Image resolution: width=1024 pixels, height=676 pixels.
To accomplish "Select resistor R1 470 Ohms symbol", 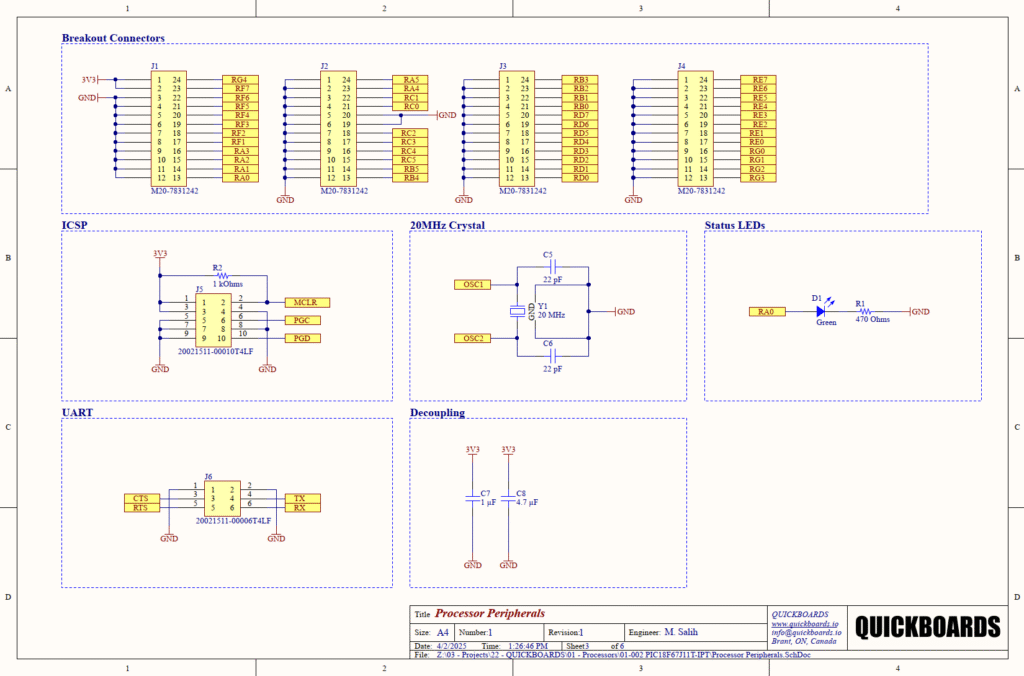I will pyautogui.click(x=866, y=311).
